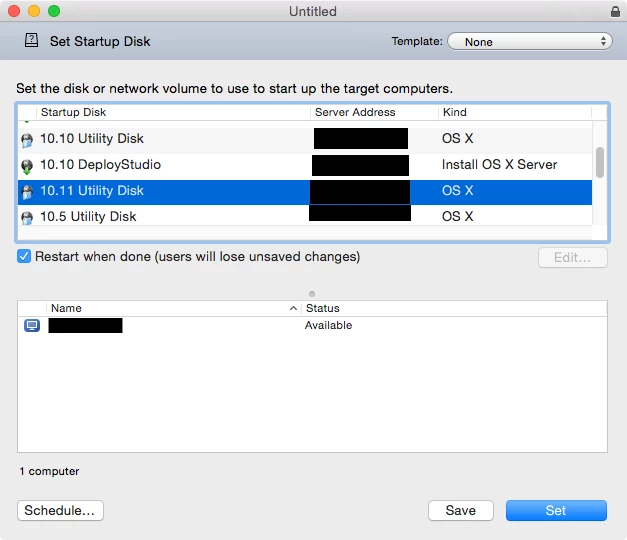Viewport: 627px width, 540px height.
Task: Click the startup disk list scrollbar thumb
Action: tap(599, 162)
